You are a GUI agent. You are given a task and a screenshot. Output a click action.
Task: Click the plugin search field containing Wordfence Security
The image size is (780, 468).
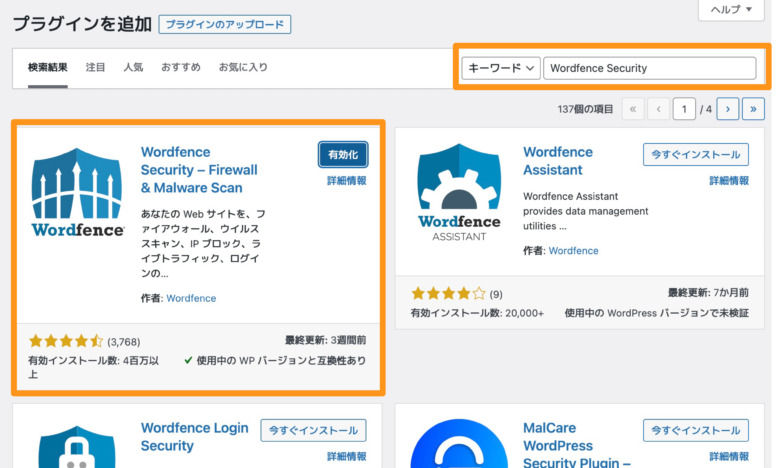[650, 68]
